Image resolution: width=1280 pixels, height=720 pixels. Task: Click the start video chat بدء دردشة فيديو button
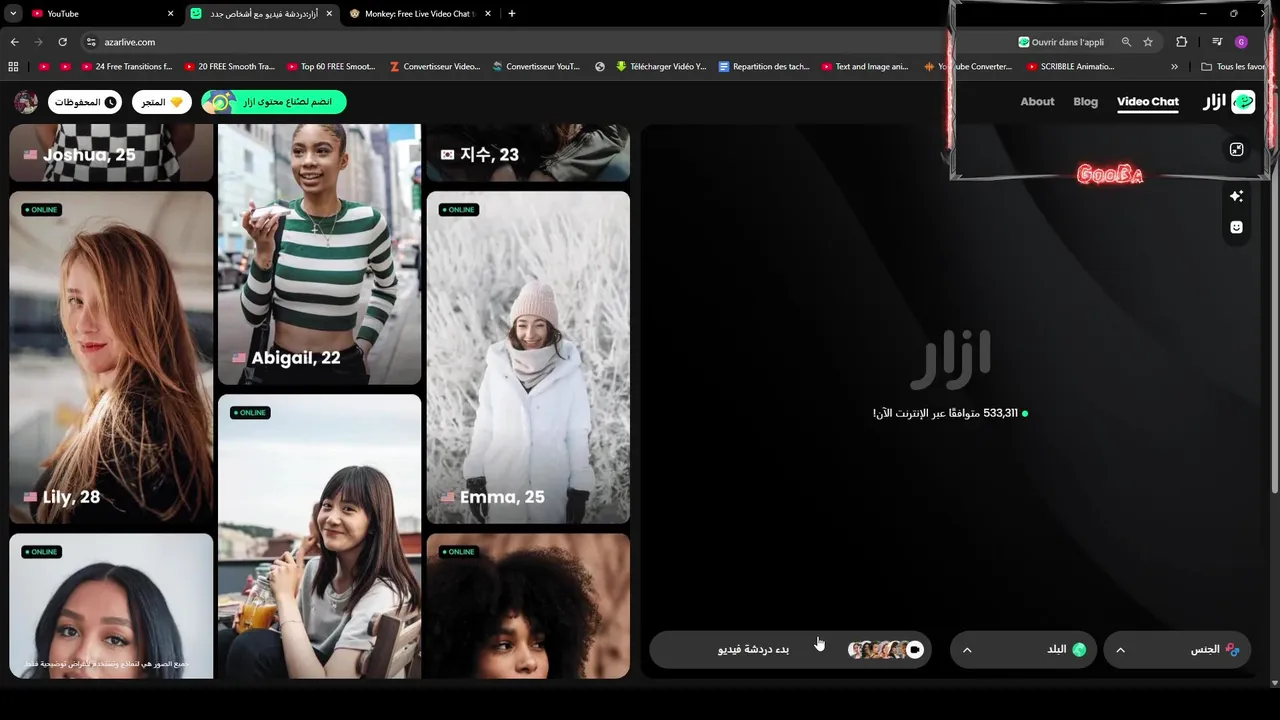pos(790,650)
